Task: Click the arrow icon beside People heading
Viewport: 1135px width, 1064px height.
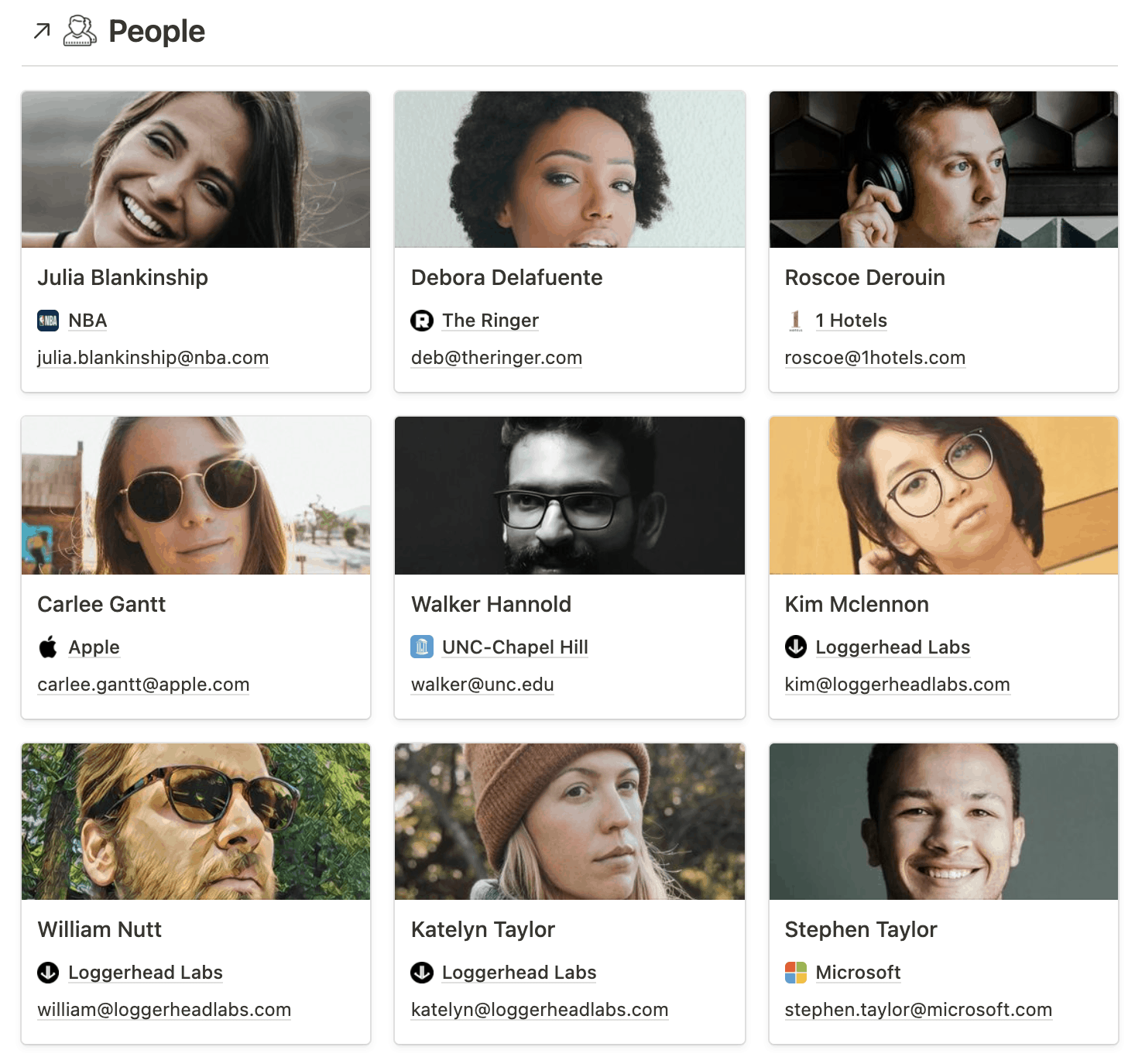Action: 42,31
